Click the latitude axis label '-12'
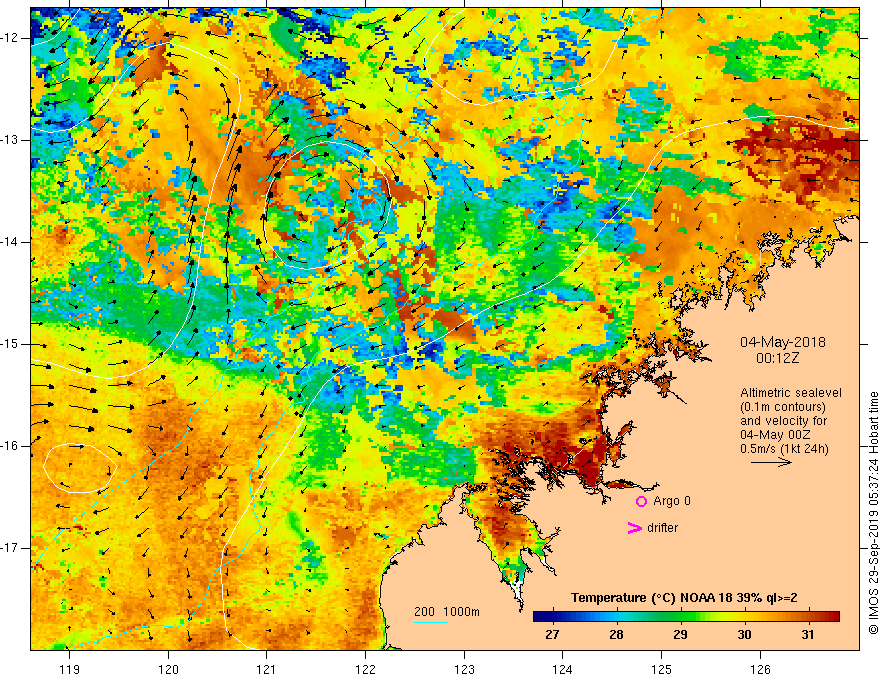This screenshot has height=680, width=880. tap(11, 38)
